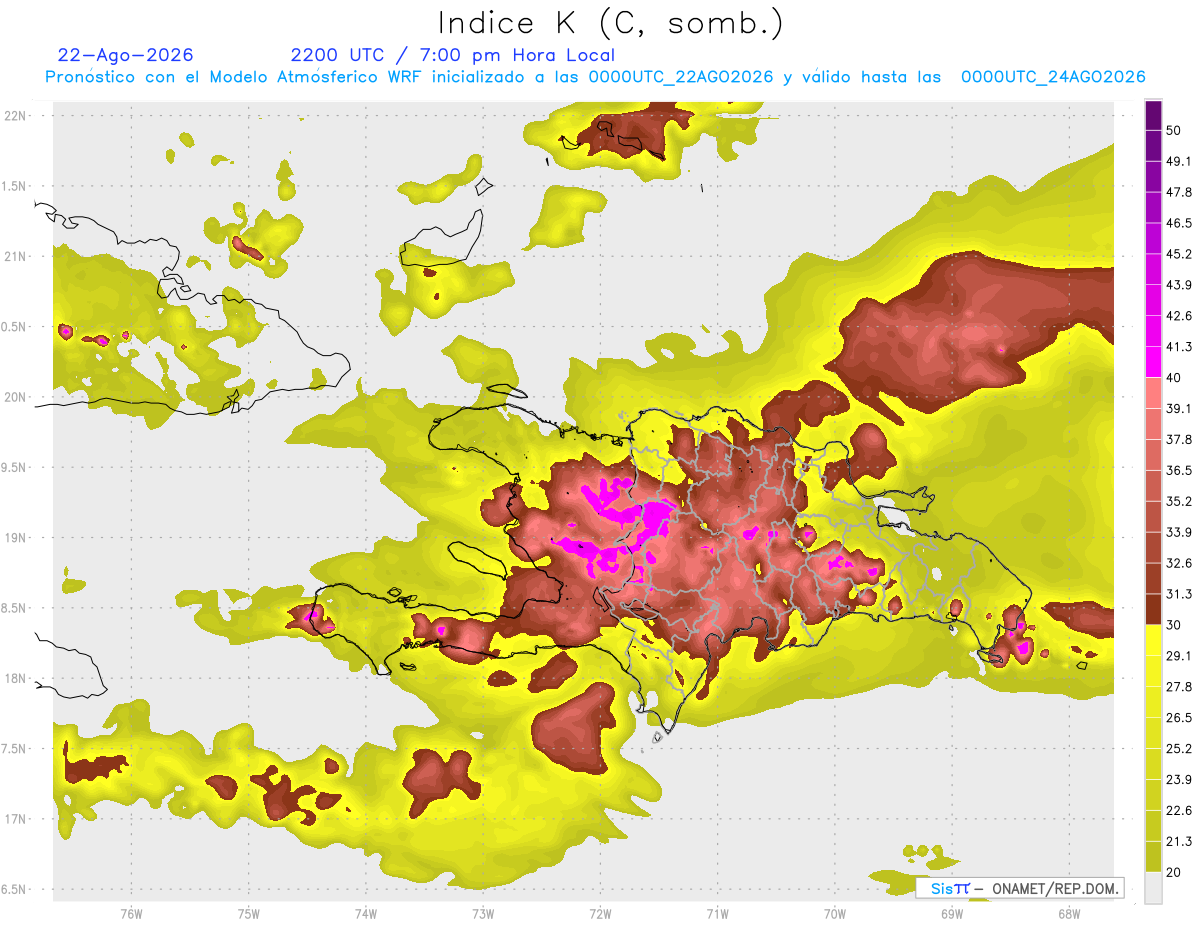Click the '0000UTC_22AGO2026' initialization timestamp
This screenshot has width=1200, height=927.
(683, 77)
